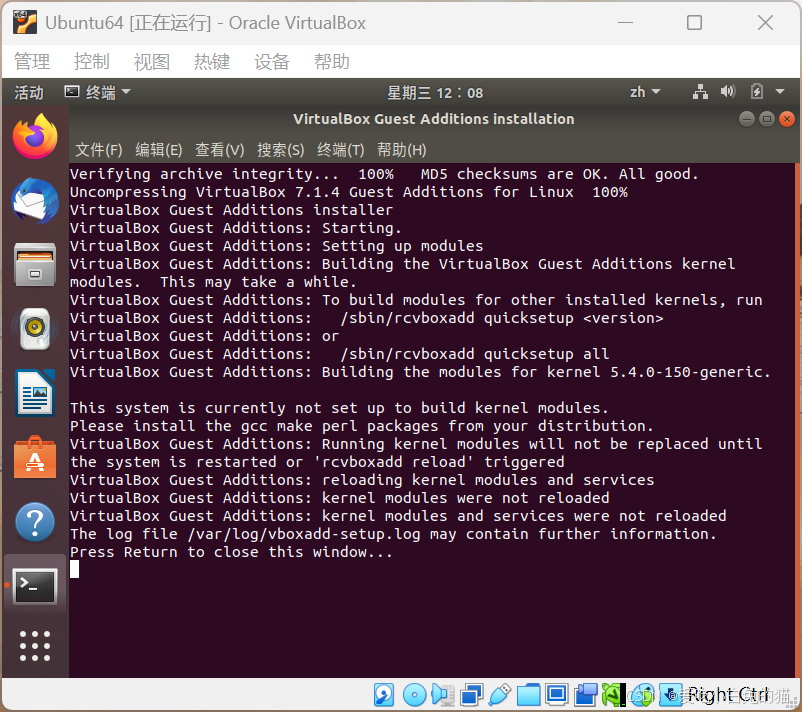Open the Help question mark icon
Screen dimensions: 802x712
(x=35, y=522)
